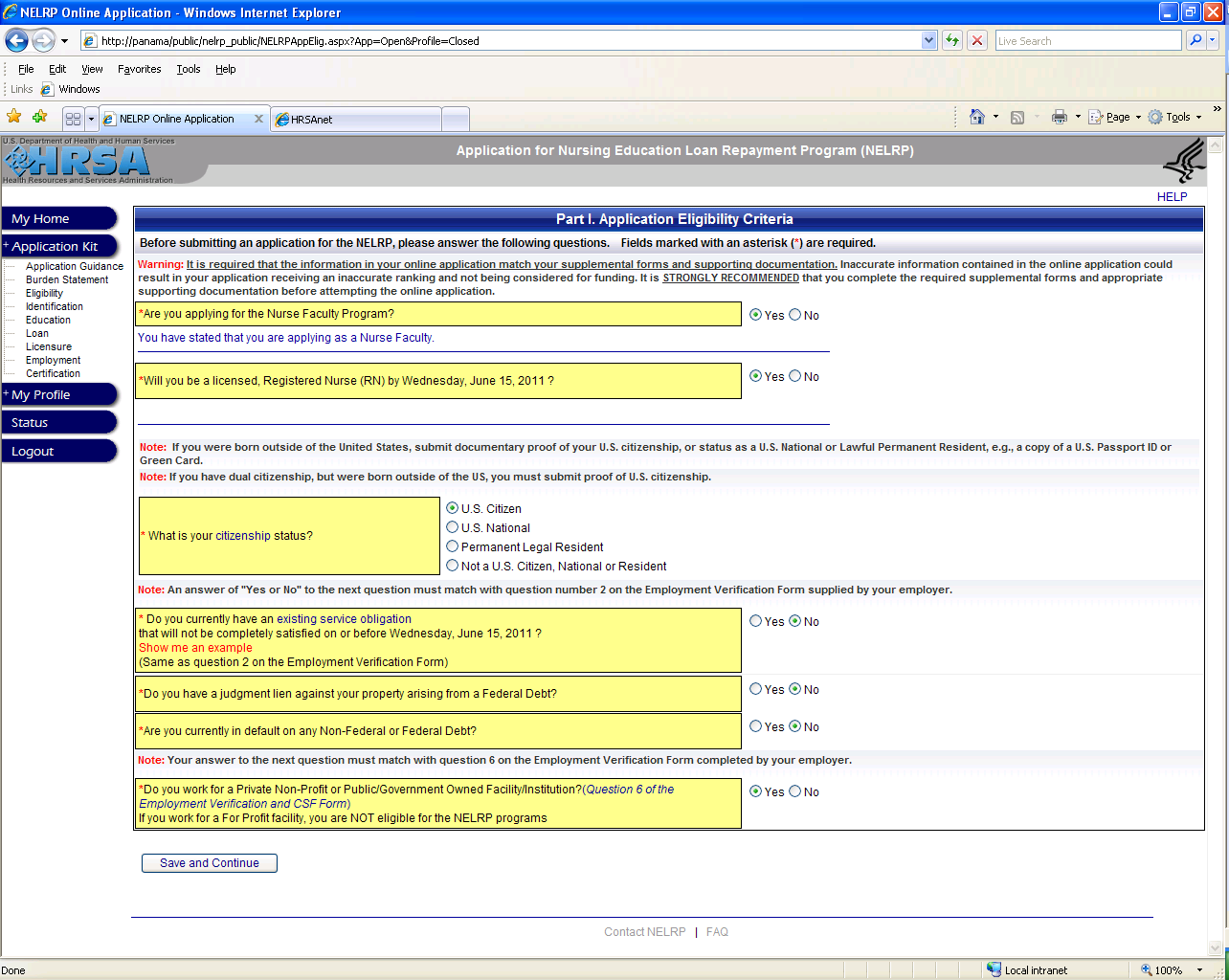Select Yes for Nurse Faculty Program

[756, 315]
